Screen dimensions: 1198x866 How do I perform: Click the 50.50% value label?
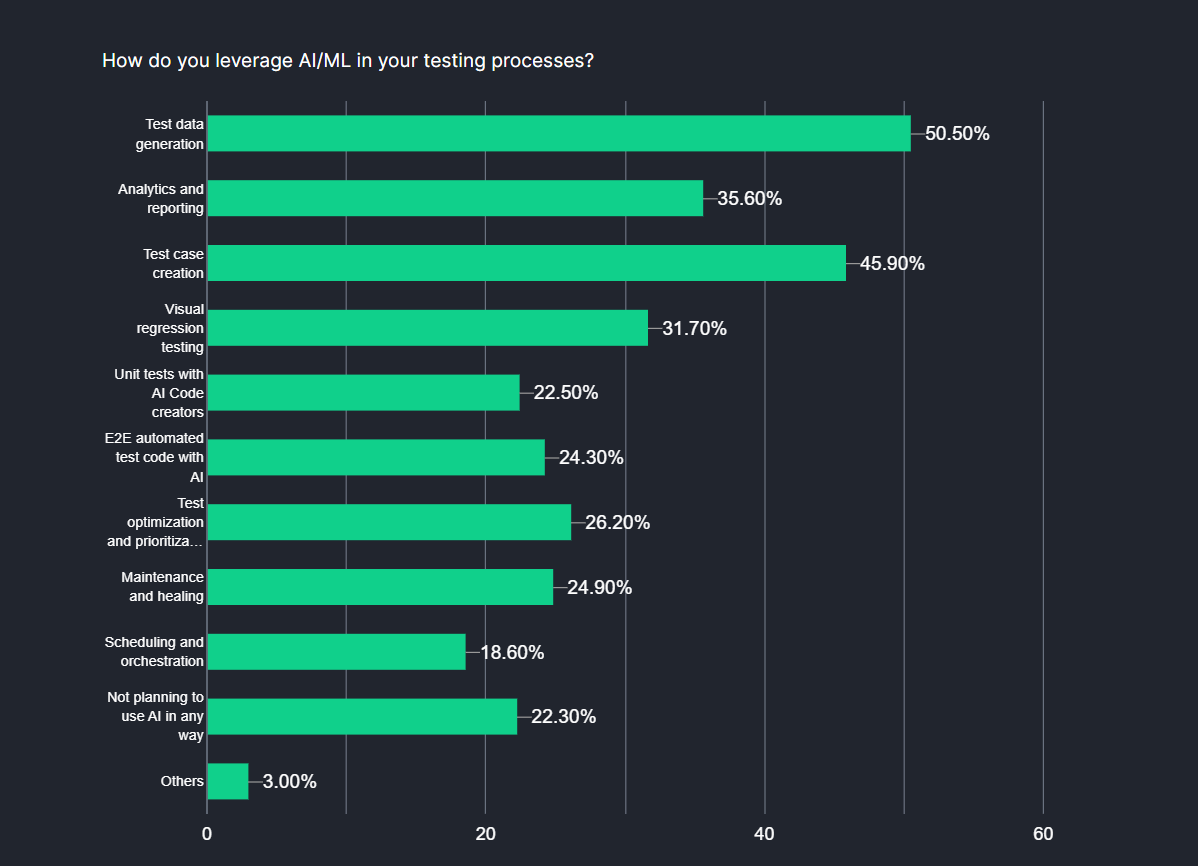pyautogui.click(x=957, y=133)
